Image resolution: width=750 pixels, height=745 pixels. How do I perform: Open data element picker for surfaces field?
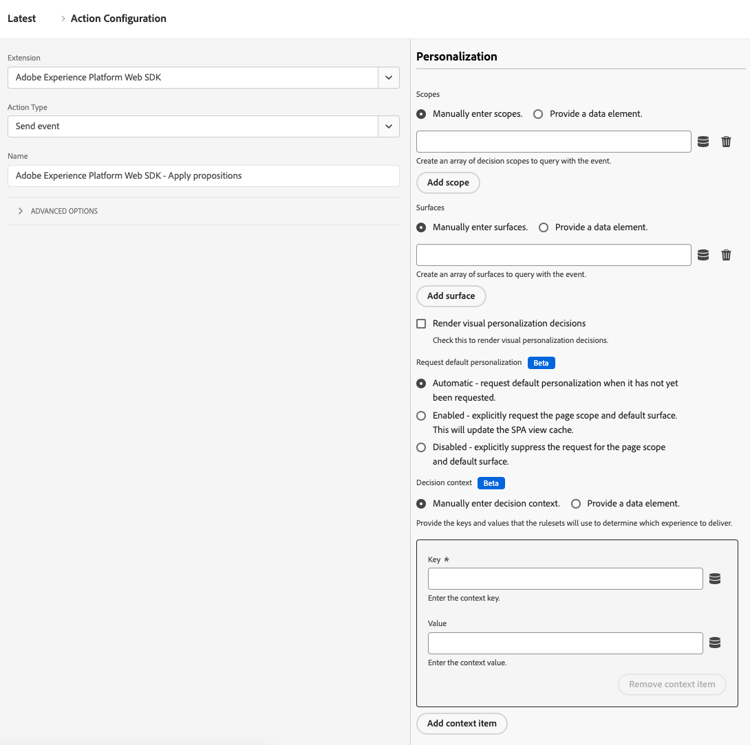[x=703, y=255]
